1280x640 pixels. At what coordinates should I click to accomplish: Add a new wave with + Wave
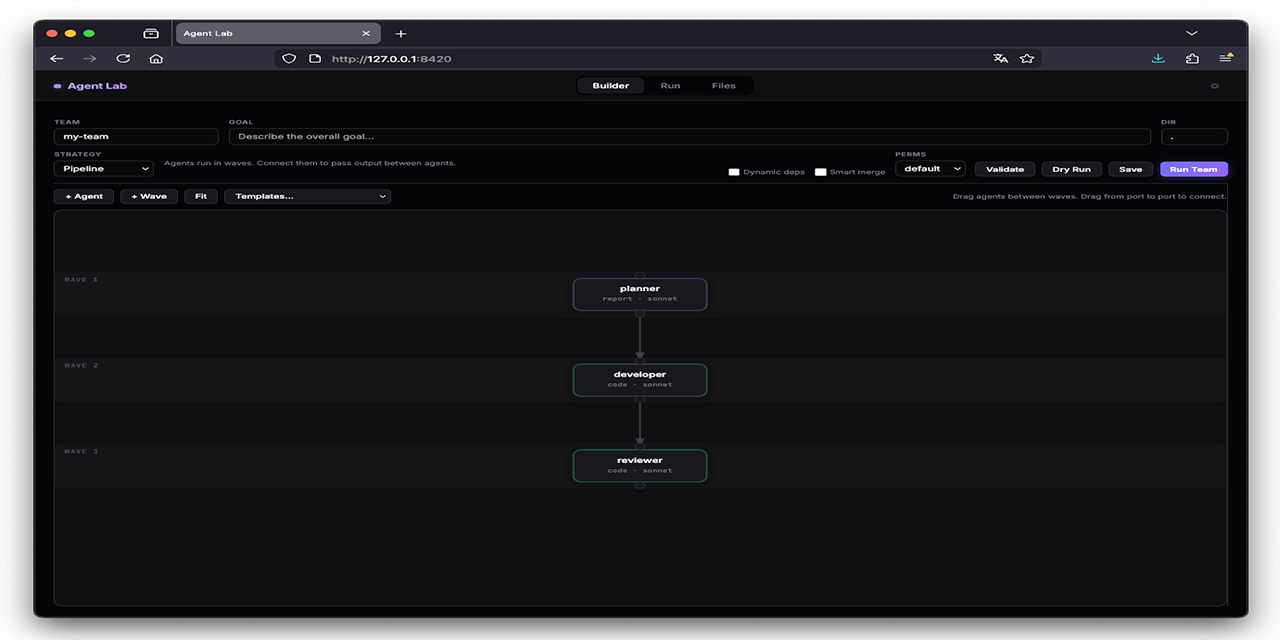pos(149,196)
